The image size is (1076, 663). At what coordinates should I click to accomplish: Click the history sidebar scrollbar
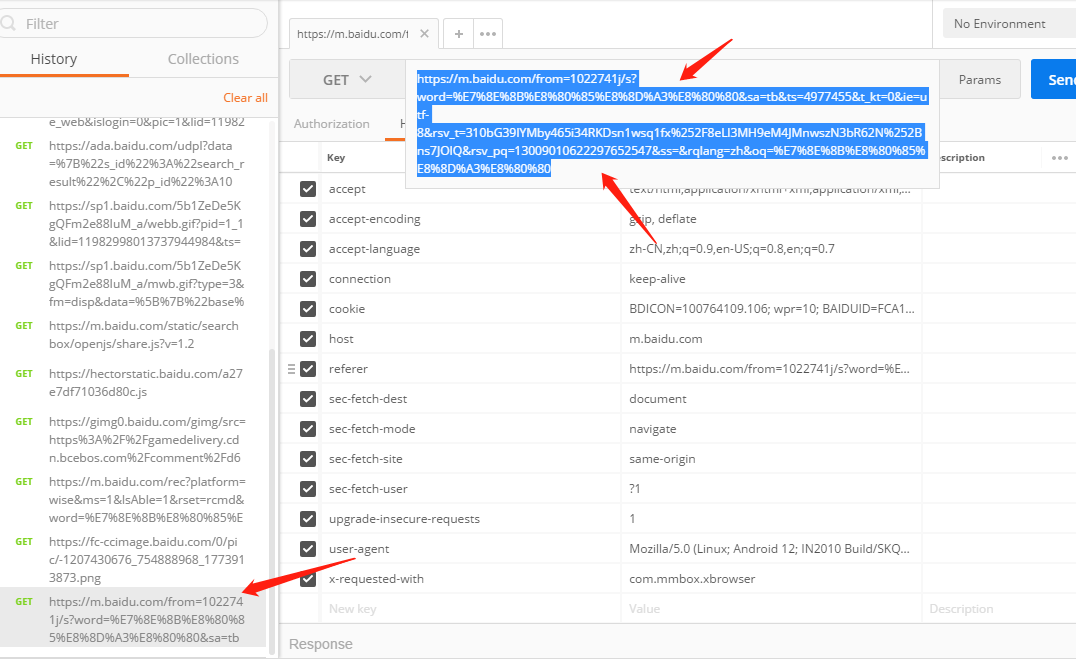point(272,501)
